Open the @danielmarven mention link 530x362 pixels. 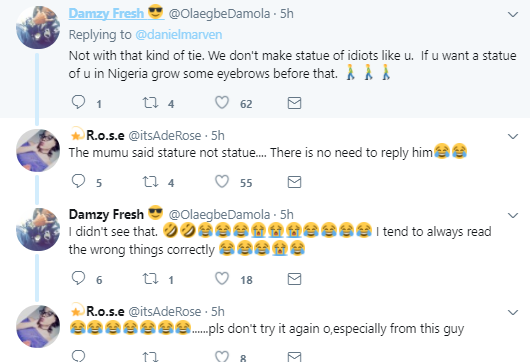(179, 34)
